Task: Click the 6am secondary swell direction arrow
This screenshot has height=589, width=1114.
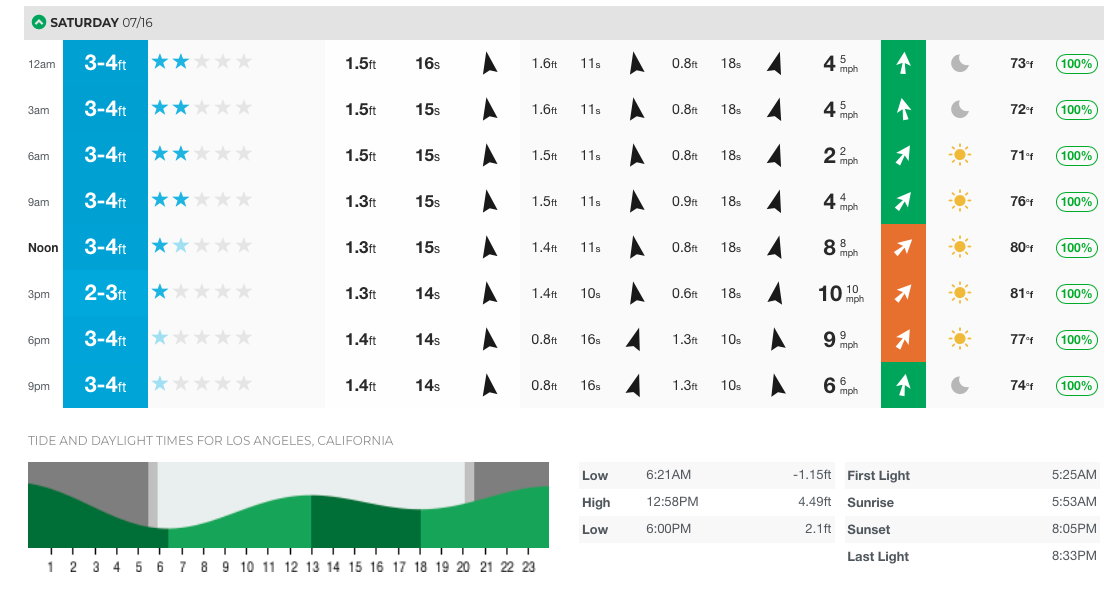Action: [x=636, y=156]
